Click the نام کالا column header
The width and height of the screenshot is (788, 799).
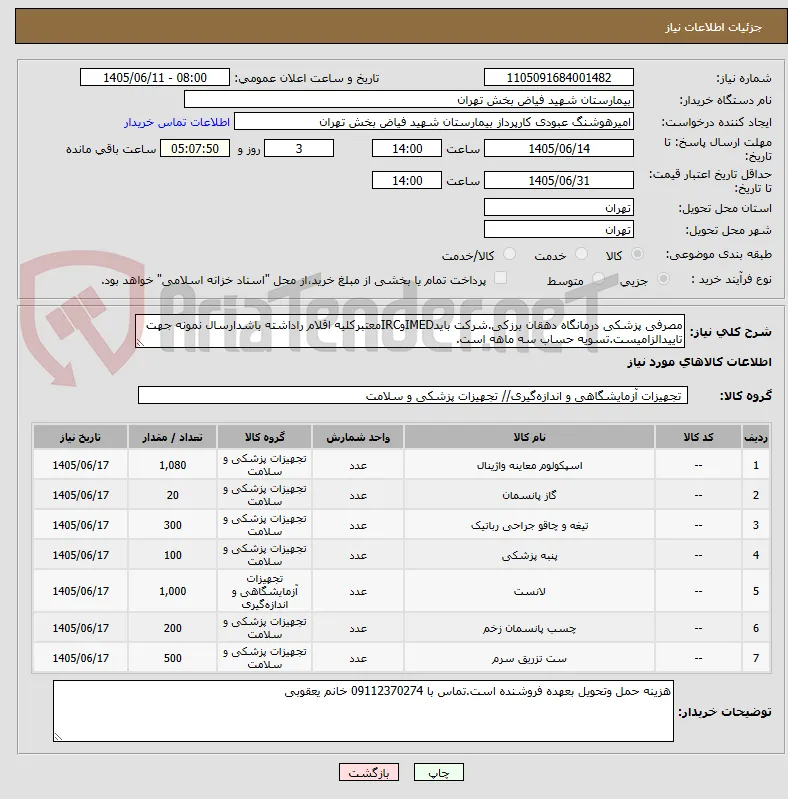(x=529, y=437)
